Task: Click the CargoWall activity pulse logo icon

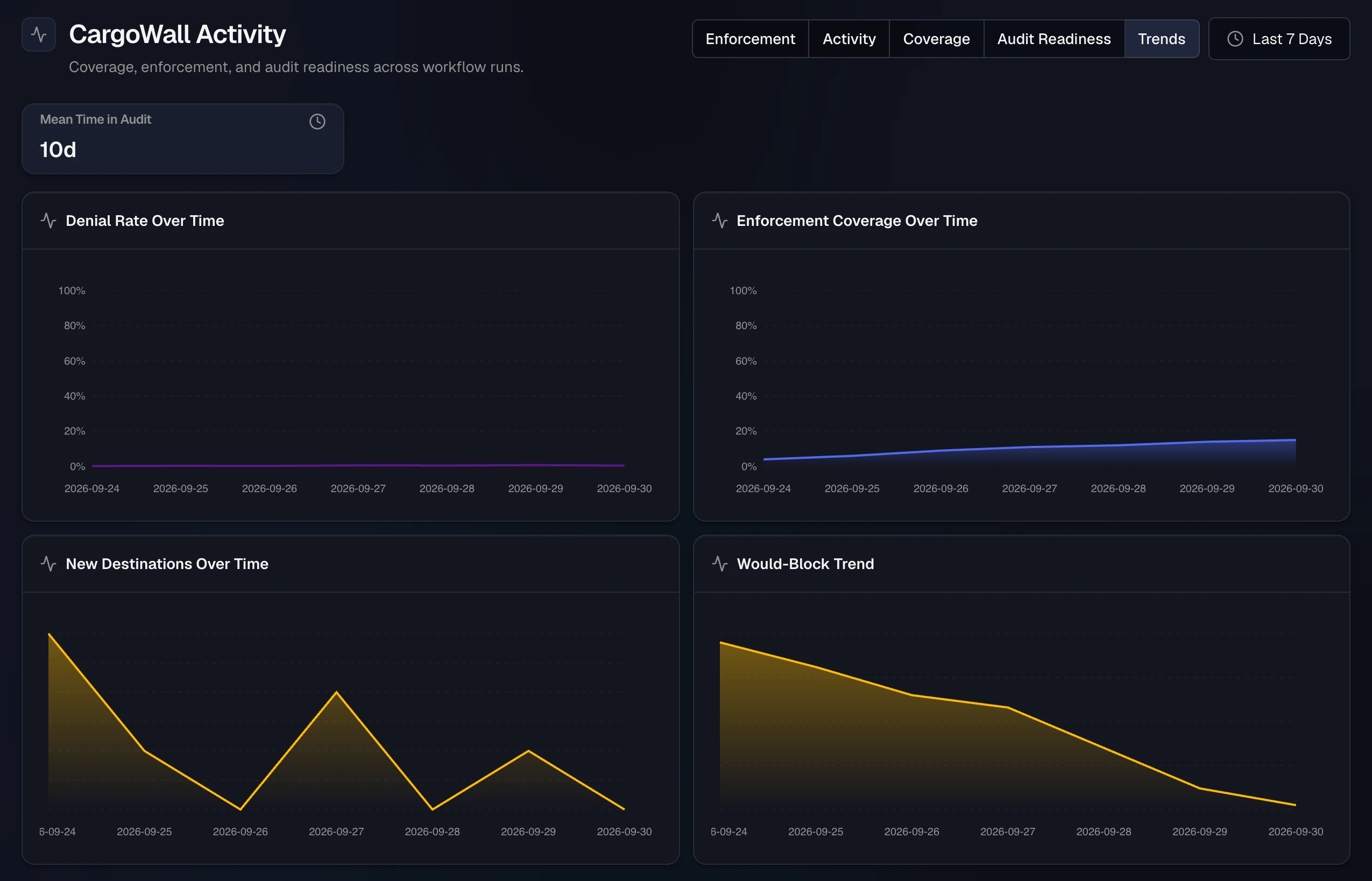Action: coord(39,34)
